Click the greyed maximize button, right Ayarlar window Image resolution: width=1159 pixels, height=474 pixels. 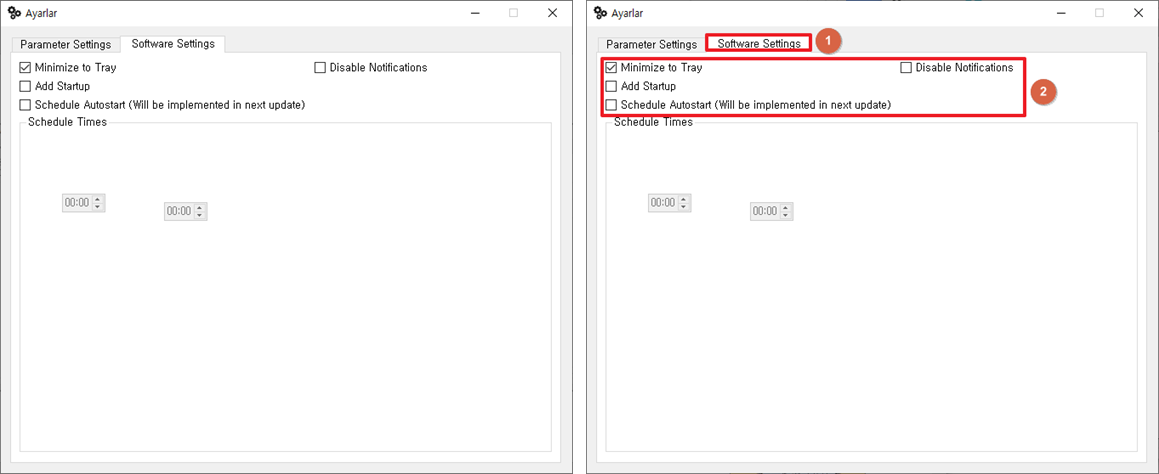[x=1099, y=13]
